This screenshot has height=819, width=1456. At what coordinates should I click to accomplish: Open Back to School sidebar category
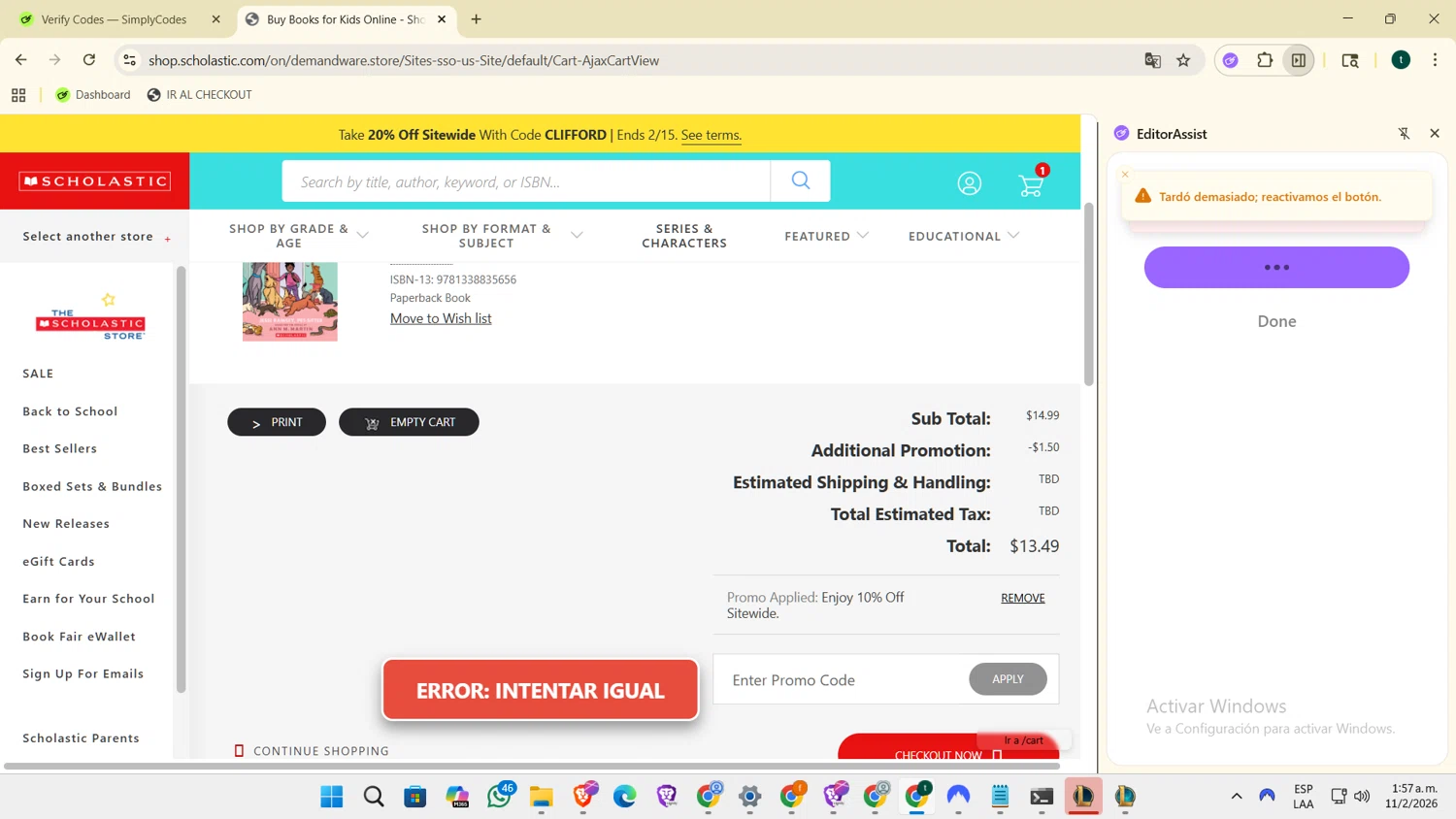click(70, 411)
